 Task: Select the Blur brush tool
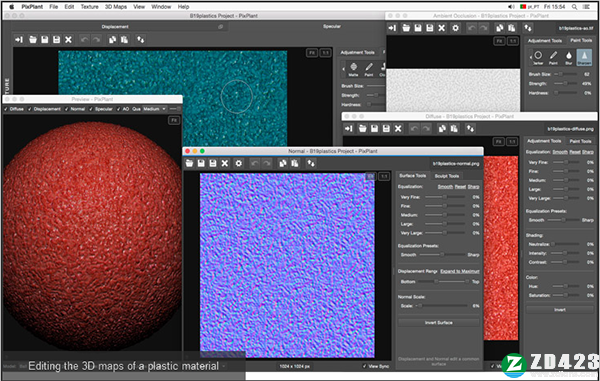pos(569,57)
